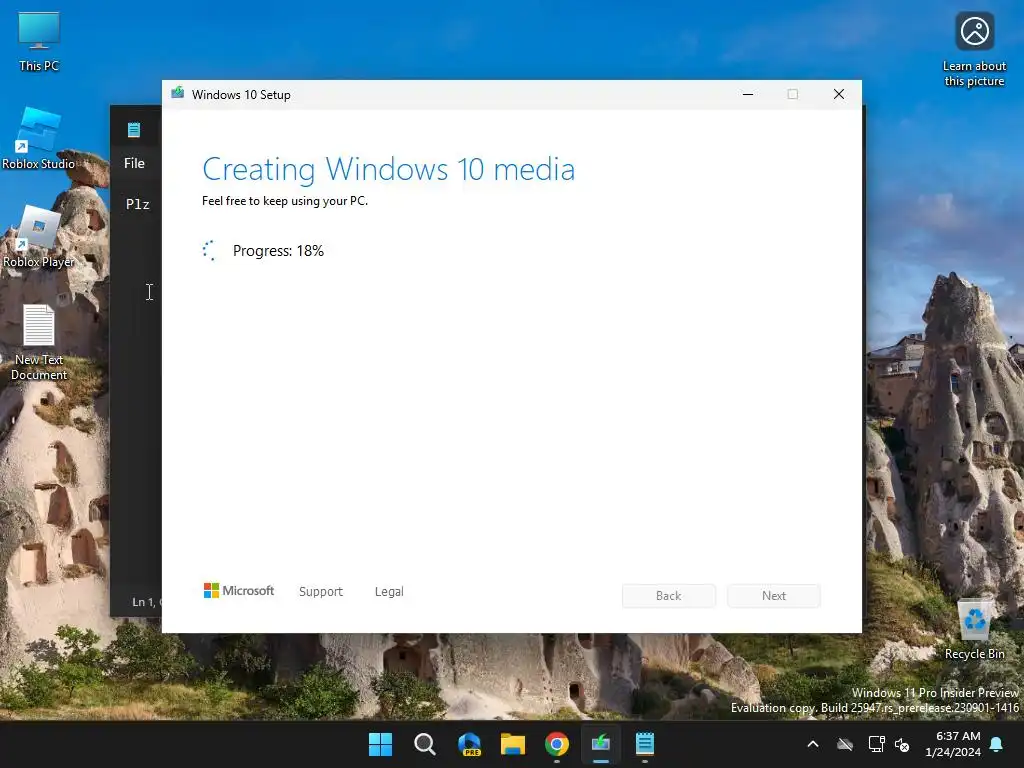
Task: Open the Windows Start menu
Action: click(380, 744)
